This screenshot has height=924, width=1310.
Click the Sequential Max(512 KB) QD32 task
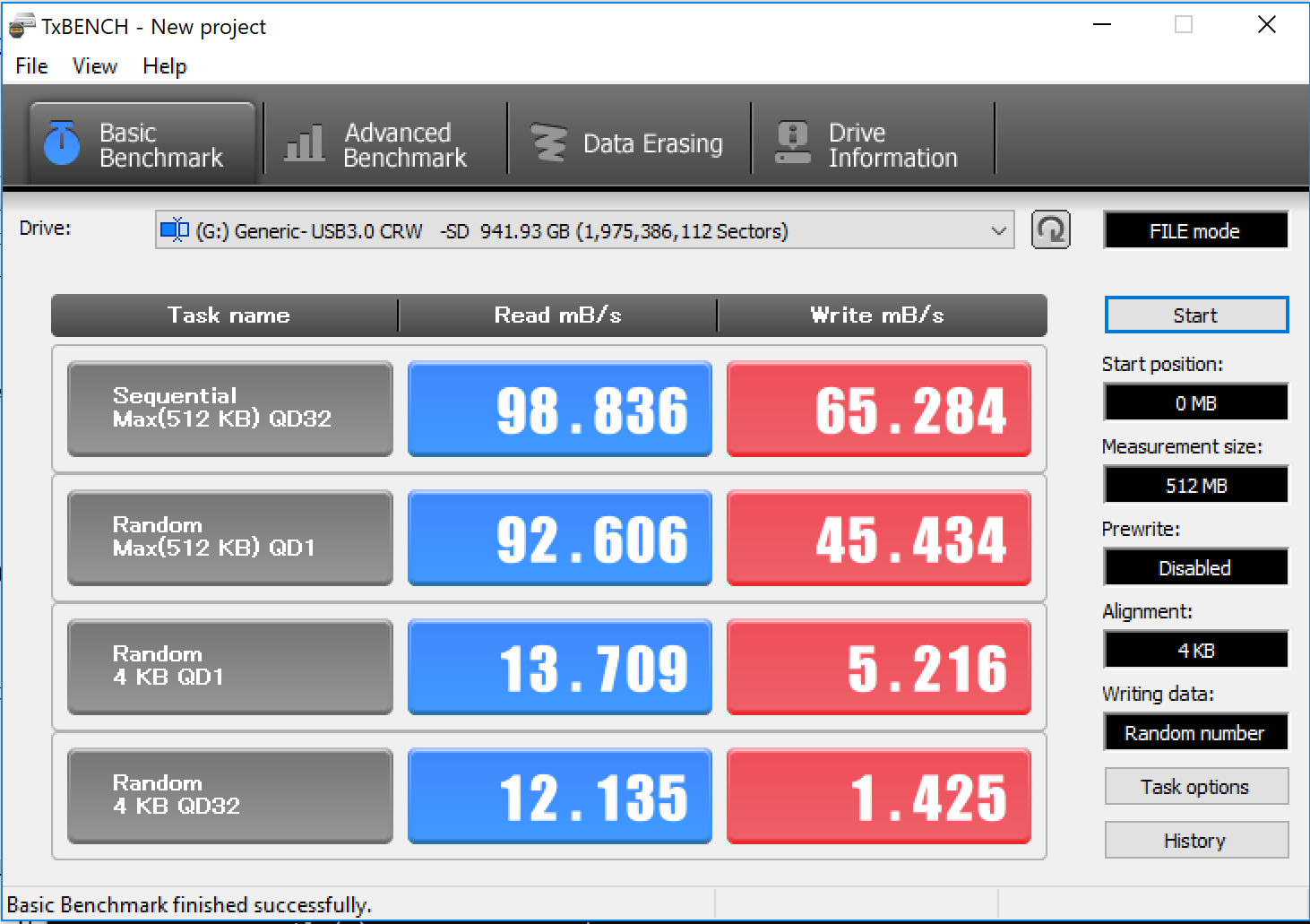230,409
